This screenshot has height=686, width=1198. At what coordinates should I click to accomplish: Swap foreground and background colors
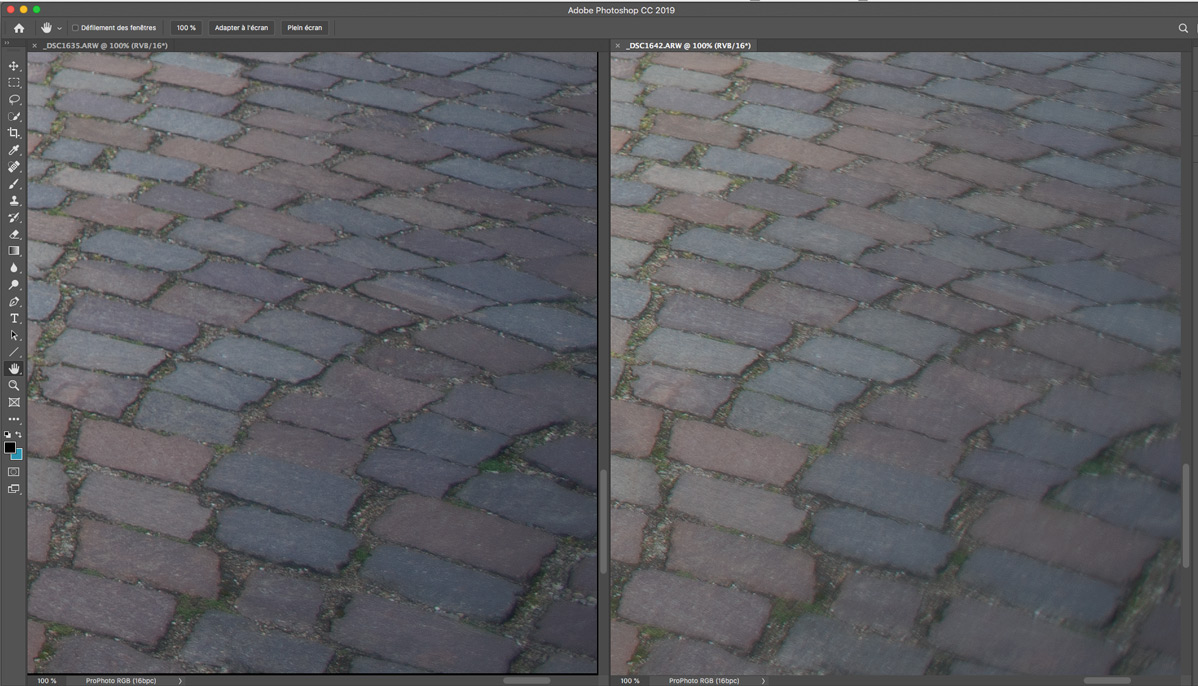[x=19, y=435]
